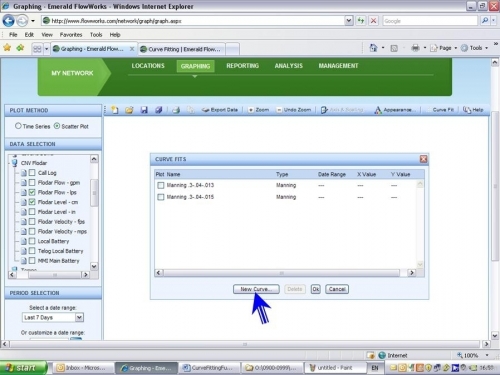Image resolution: width=500 pixels, height=375 pixels.
Task: Click the Google search input field
Action: pyautogui.click(x=430, y=21)
